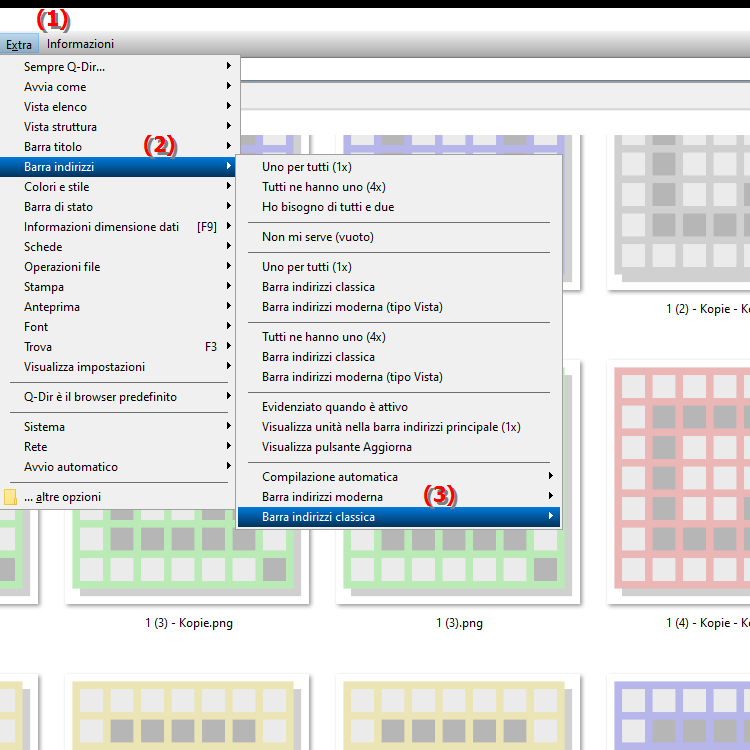This screenshot has height=750, width=750.
Task: Expand the Font submenu
Action: pos(118,327)
